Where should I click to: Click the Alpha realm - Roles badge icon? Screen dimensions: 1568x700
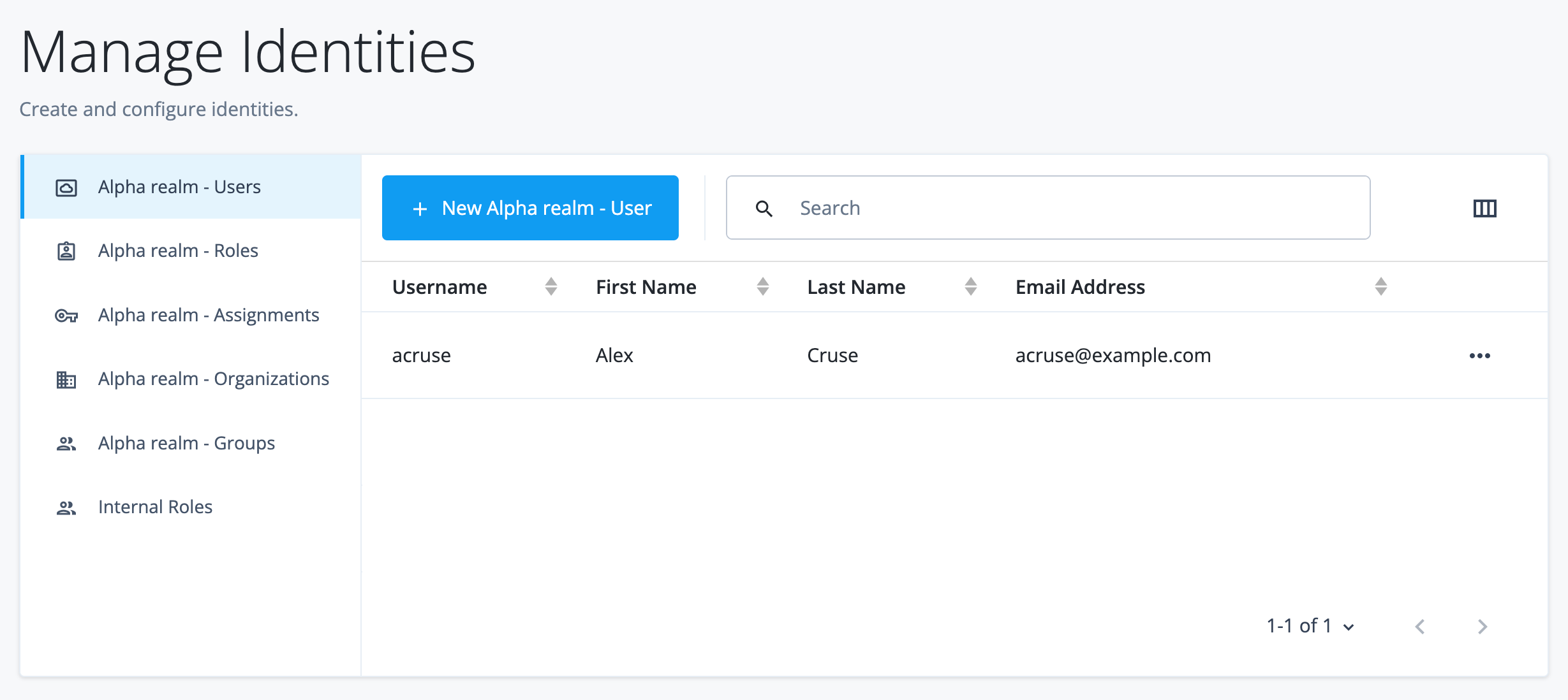tap(66, 251)
